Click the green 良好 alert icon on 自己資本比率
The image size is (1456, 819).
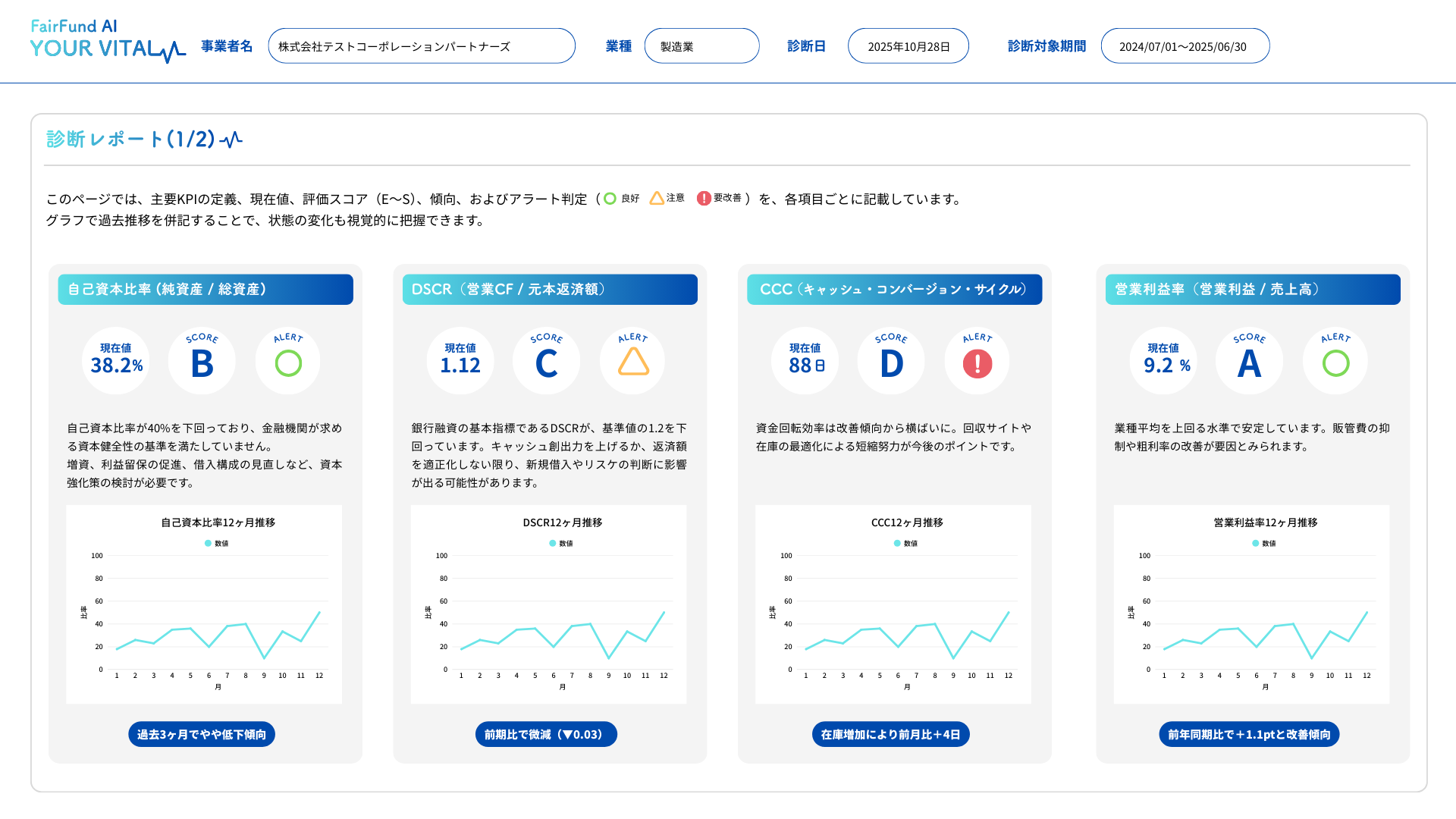tap(287, 361)
